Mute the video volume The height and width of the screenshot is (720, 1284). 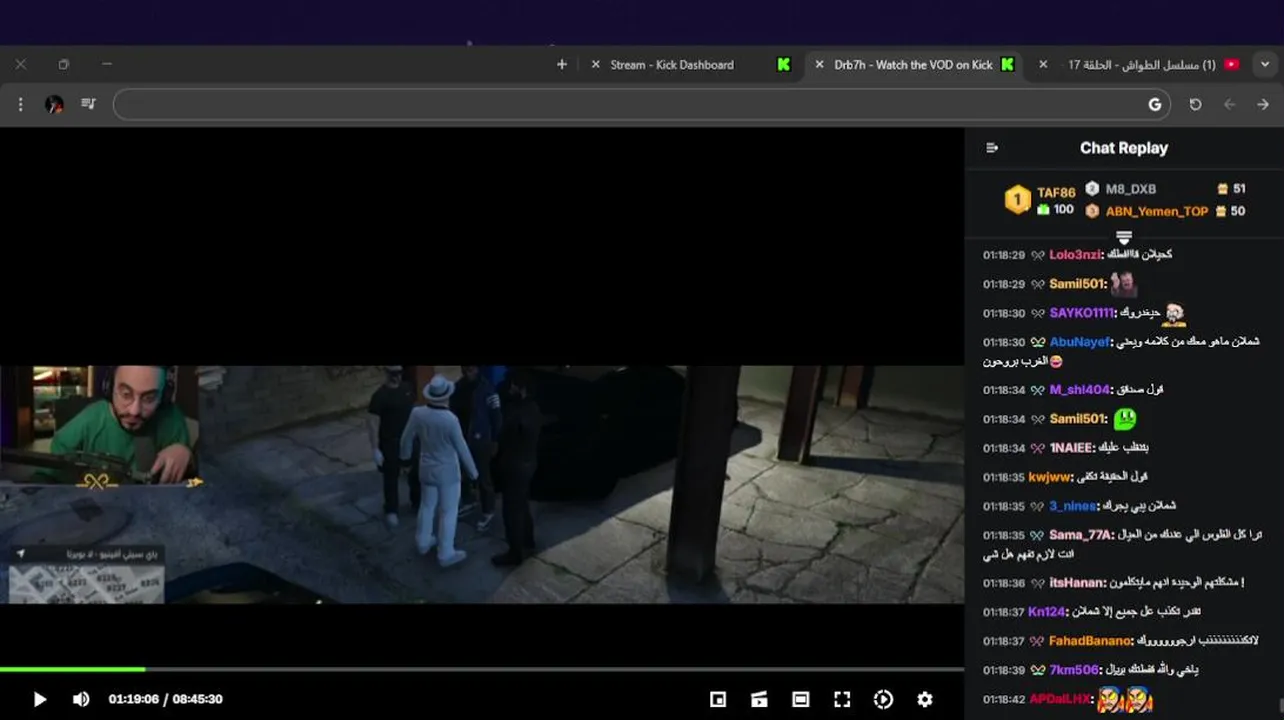pos(81,699)
